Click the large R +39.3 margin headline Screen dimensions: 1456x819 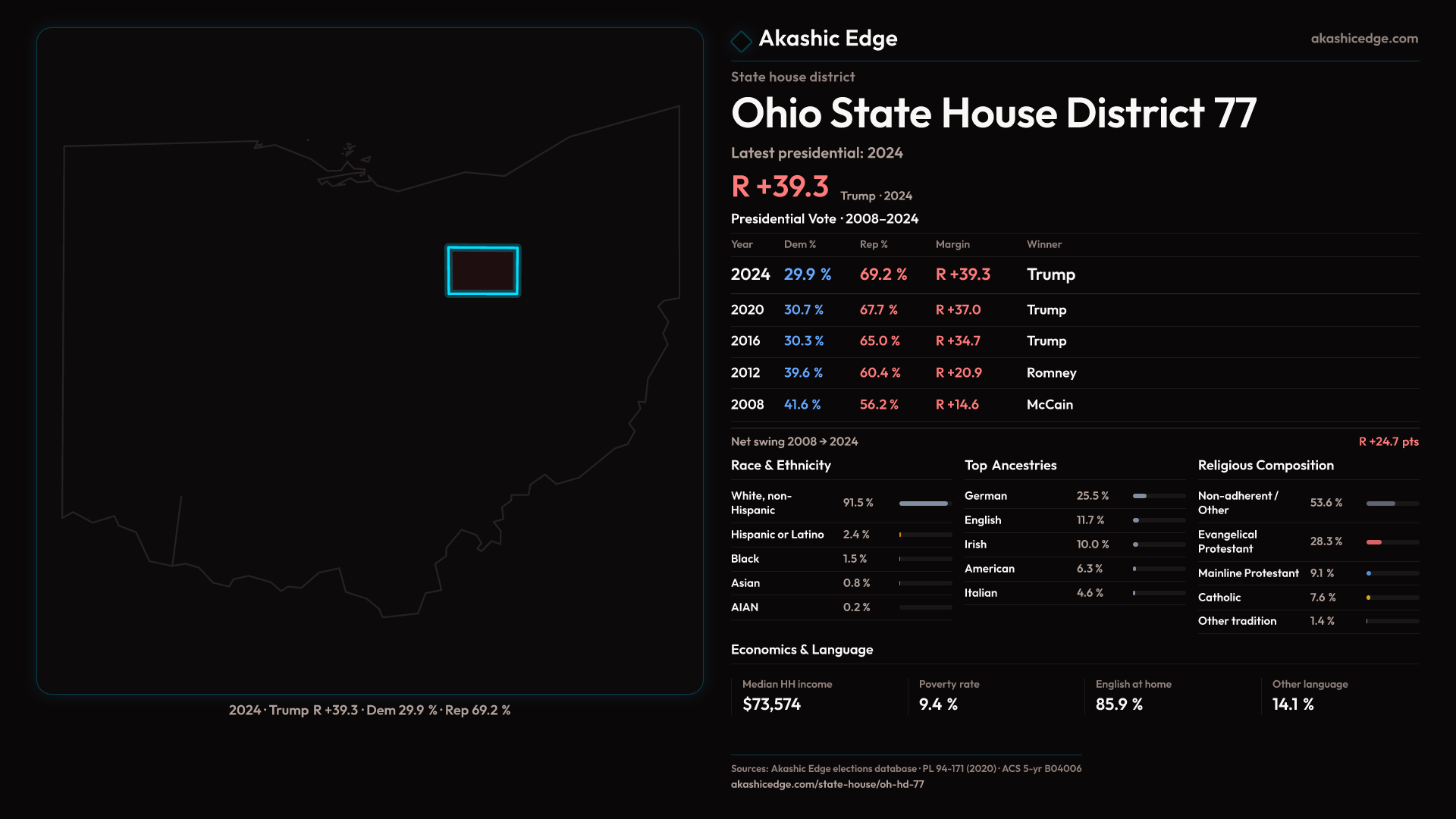click(780, 187)
